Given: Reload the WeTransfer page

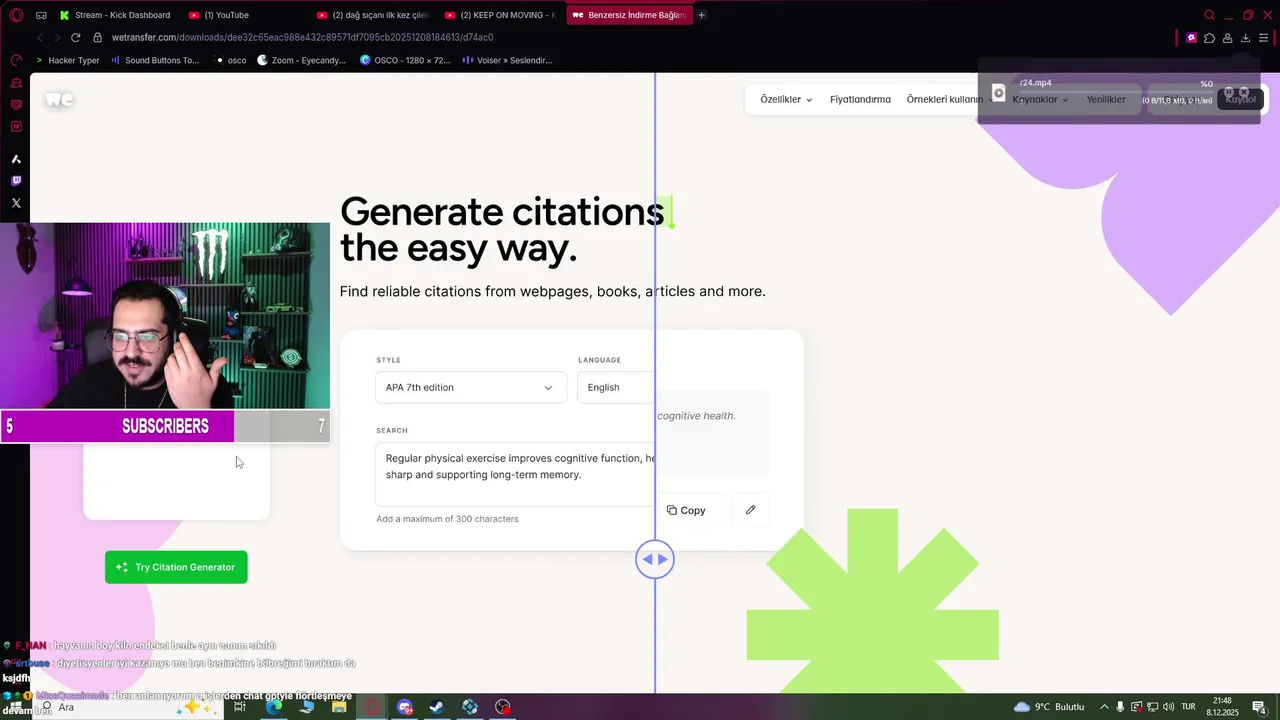Looking at the screenshot, I should point(75,37).
